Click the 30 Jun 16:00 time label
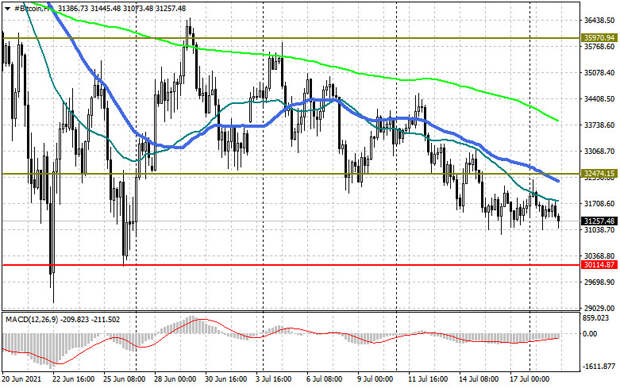The image size is (620, 388). [x=226, y=379]
